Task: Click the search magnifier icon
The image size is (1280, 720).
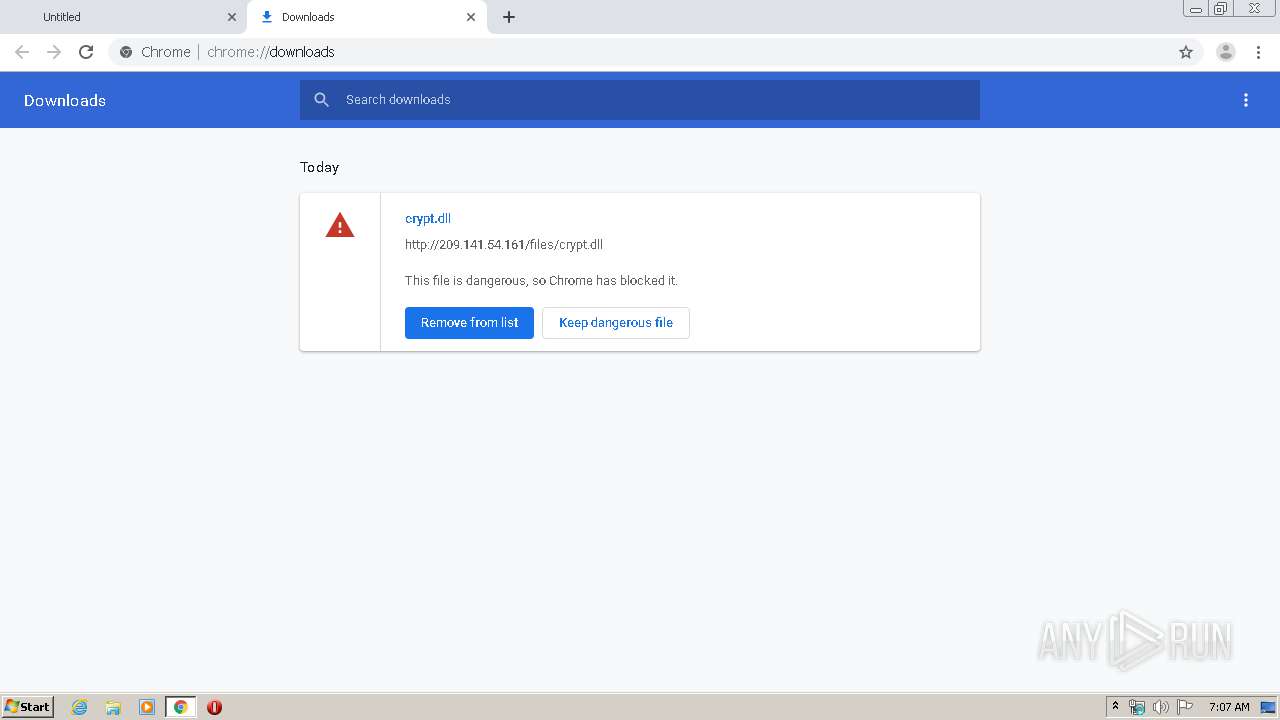Action: (x=321, y=100)
